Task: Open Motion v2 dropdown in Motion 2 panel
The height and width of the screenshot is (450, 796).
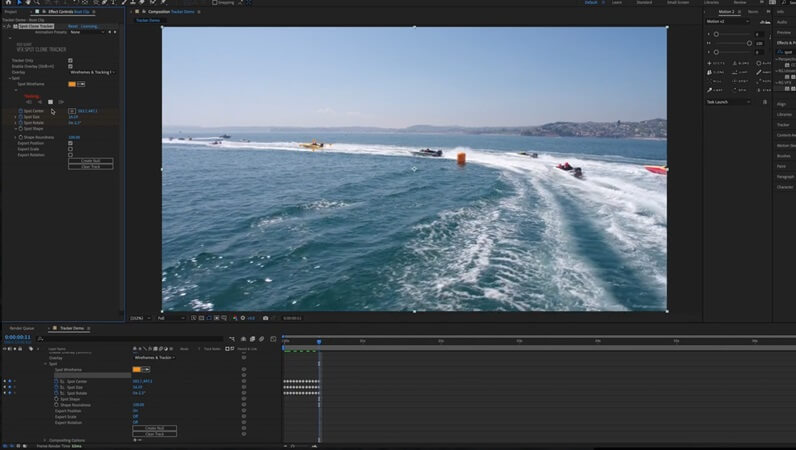Action: click(727, 21)
